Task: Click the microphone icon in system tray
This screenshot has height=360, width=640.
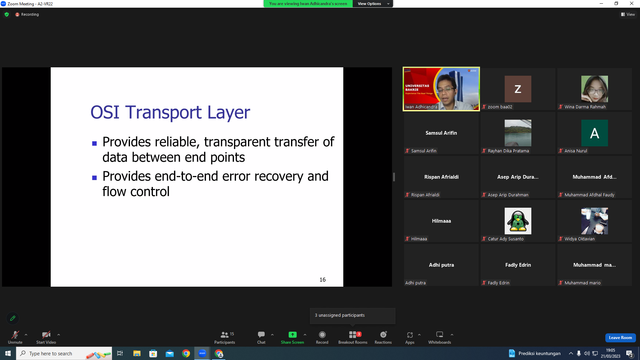Action: tap(579, 353)
